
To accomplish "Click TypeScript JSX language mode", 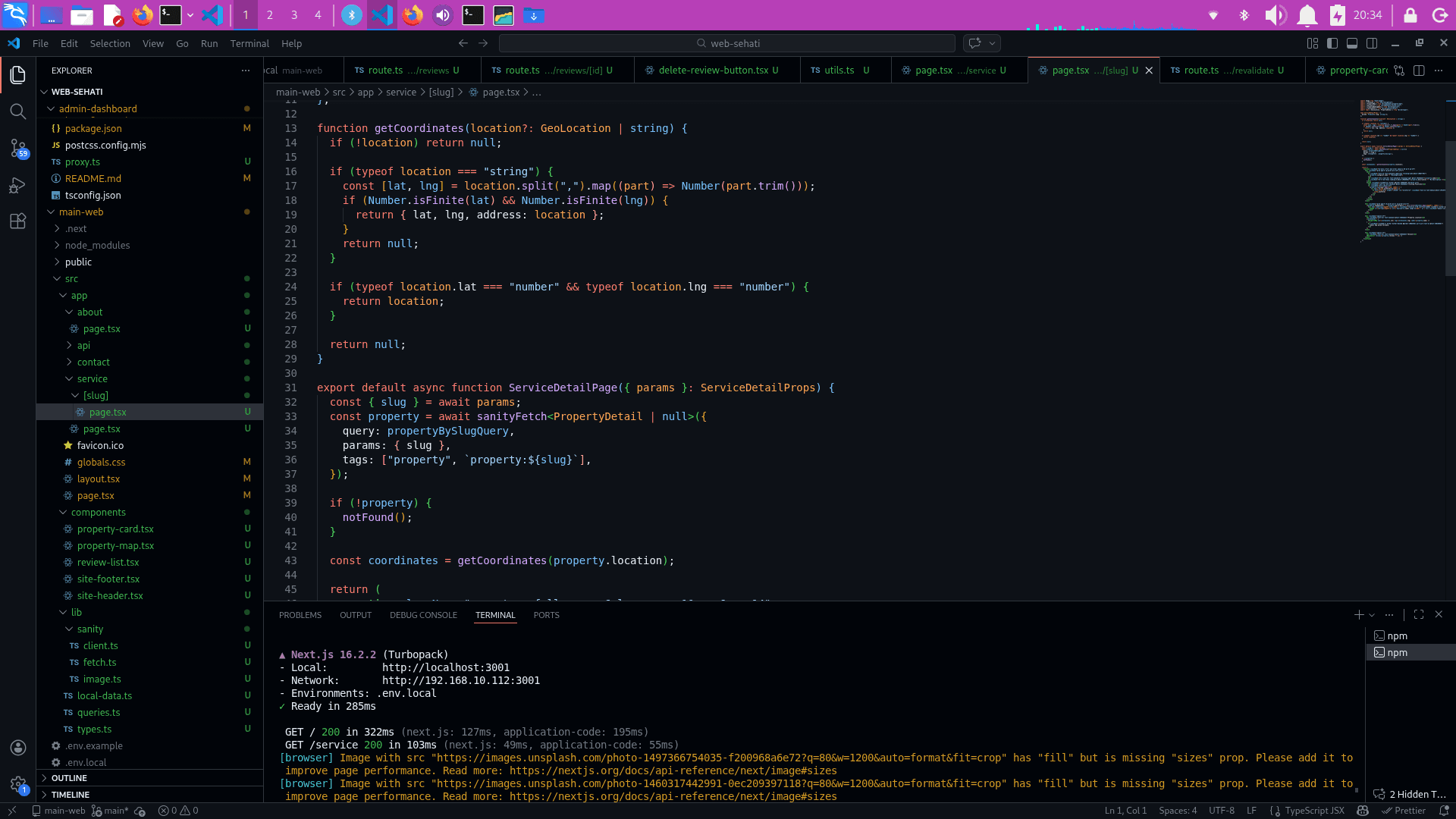I will click(x=1314, y=811).
